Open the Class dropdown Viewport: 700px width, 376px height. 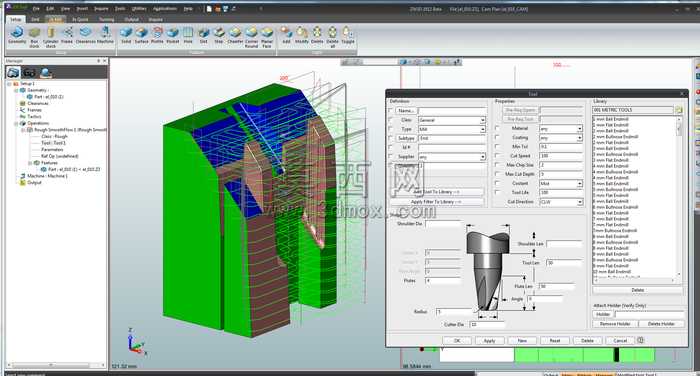pyautogui.click(x=483, y=120)
